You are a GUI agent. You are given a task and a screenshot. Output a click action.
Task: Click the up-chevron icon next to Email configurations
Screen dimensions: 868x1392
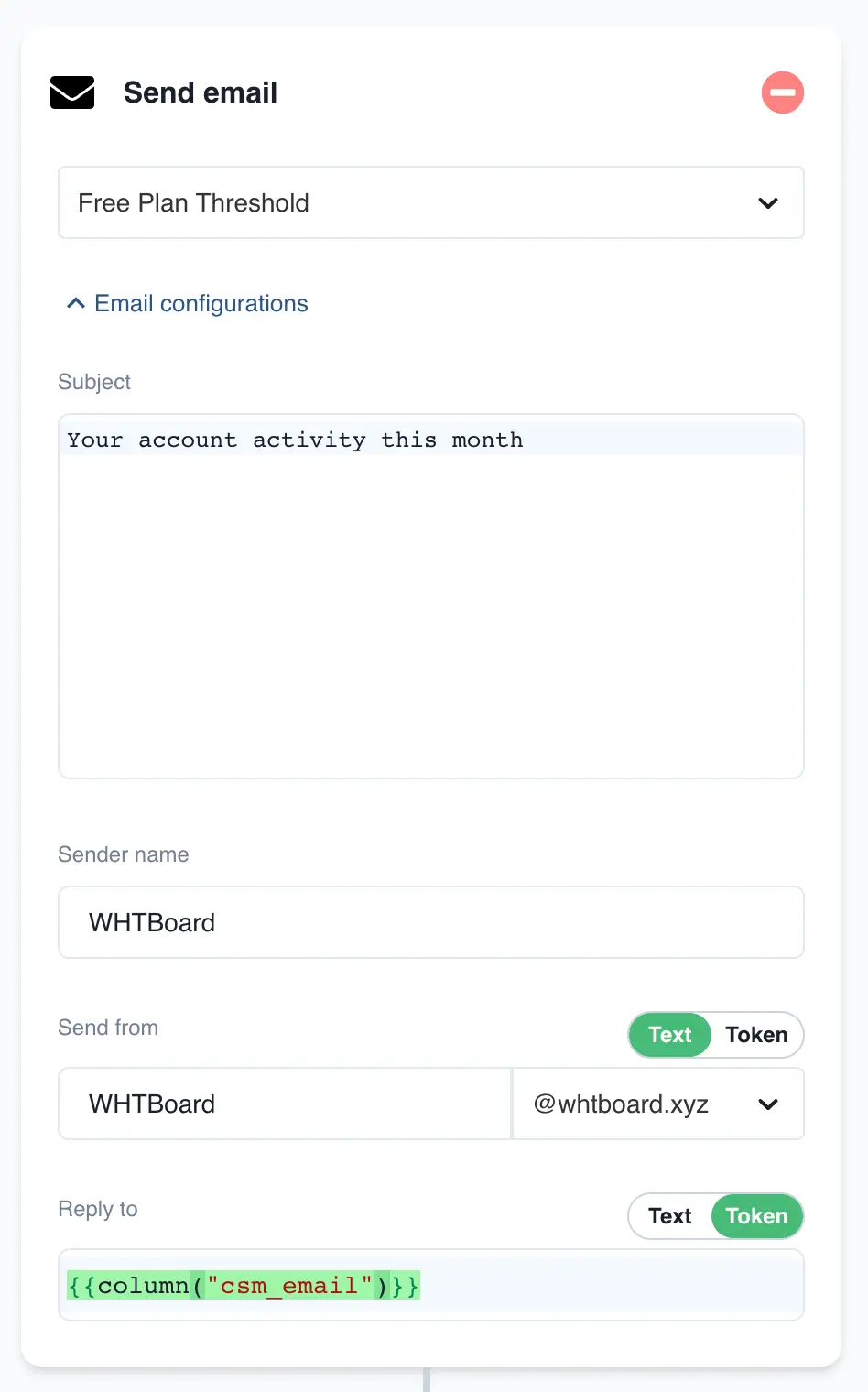coord(76,303)
